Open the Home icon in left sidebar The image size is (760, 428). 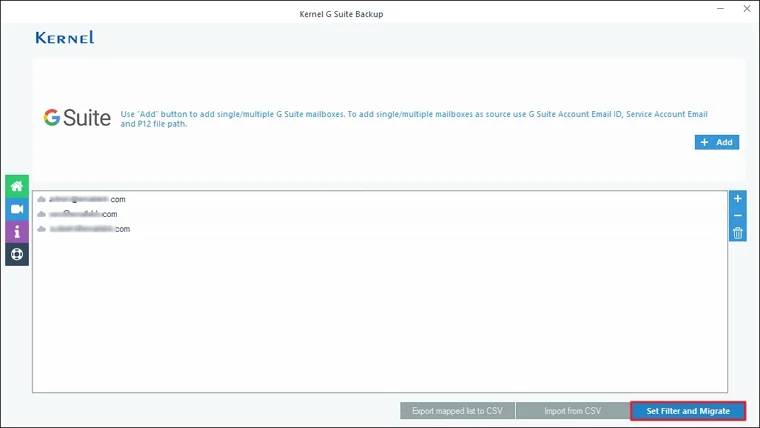[x=17, y=186]
